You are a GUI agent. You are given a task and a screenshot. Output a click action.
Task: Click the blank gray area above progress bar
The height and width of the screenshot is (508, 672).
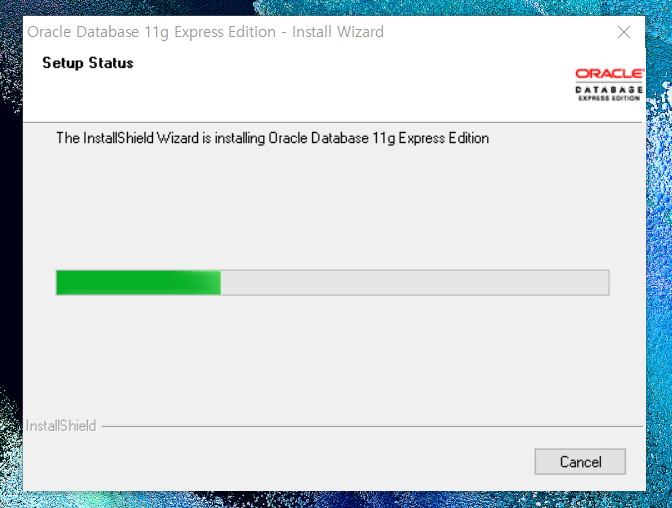333,206
